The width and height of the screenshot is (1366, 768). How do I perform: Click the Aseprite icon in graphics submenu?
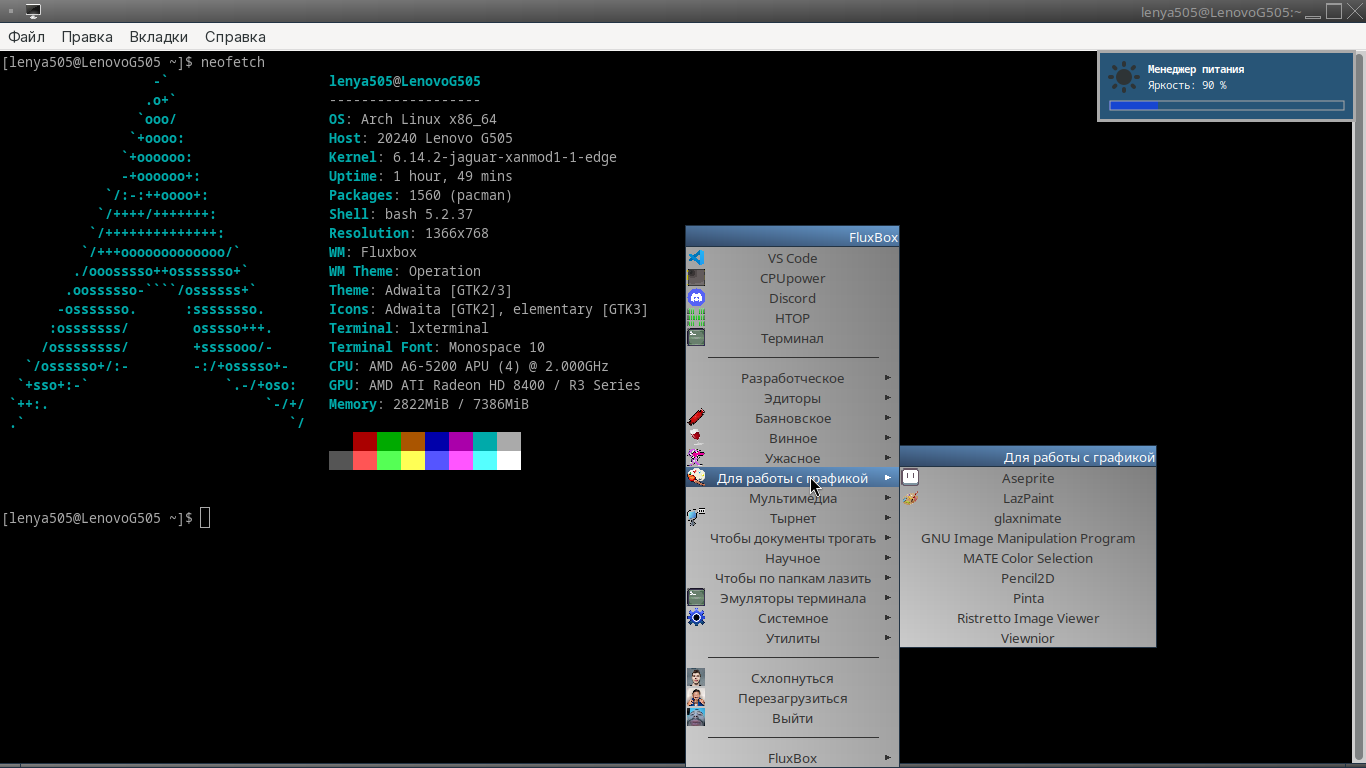[x=910, y=478]
